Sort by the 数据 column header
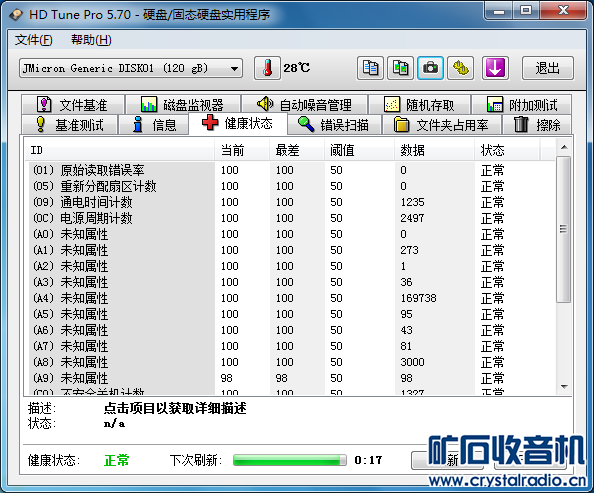Screen dimensions: 594x493 [434, 150]
